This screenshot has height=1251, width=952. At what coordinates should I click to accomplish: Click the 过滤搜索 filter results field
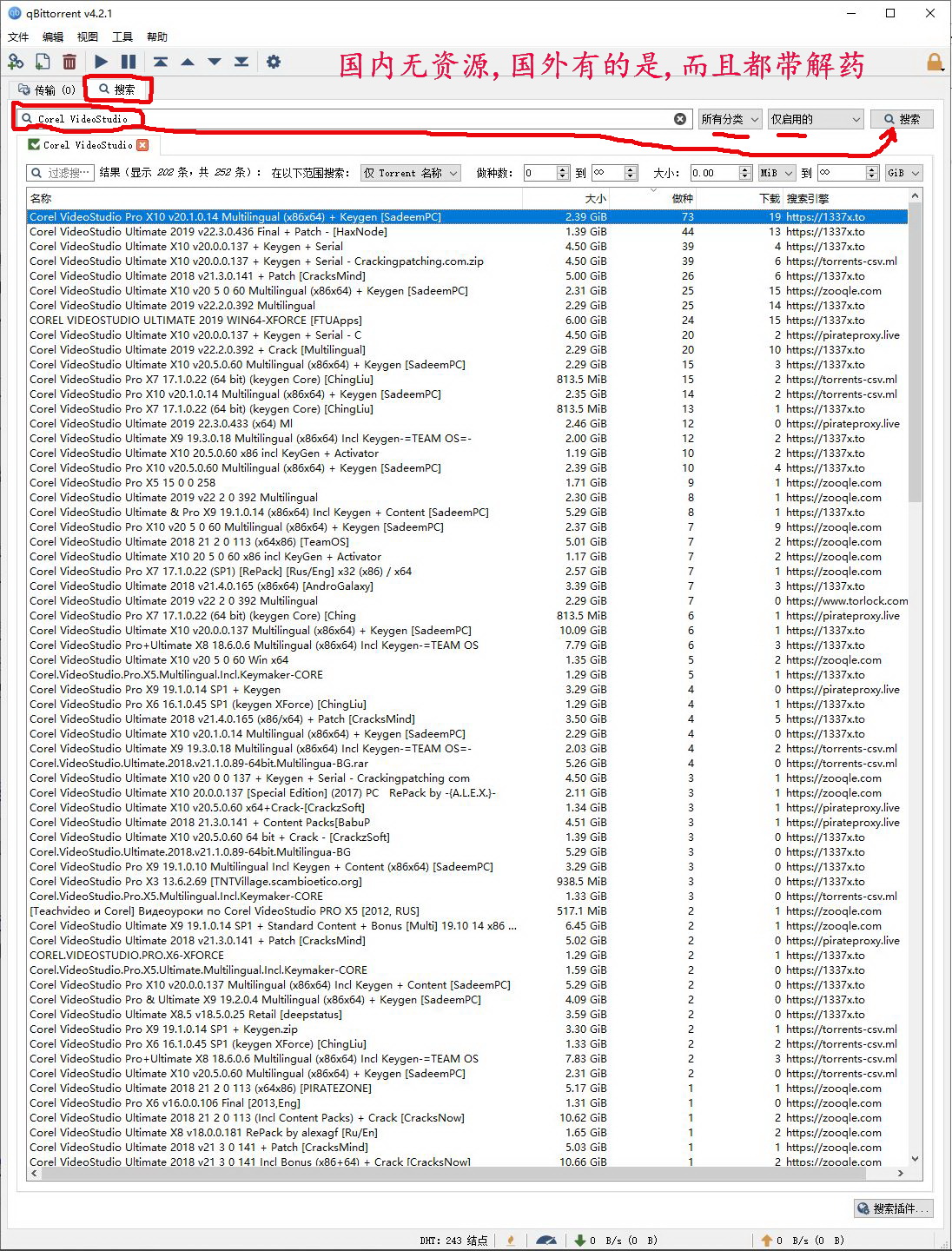pyautogui.click(x=59, y=173)
